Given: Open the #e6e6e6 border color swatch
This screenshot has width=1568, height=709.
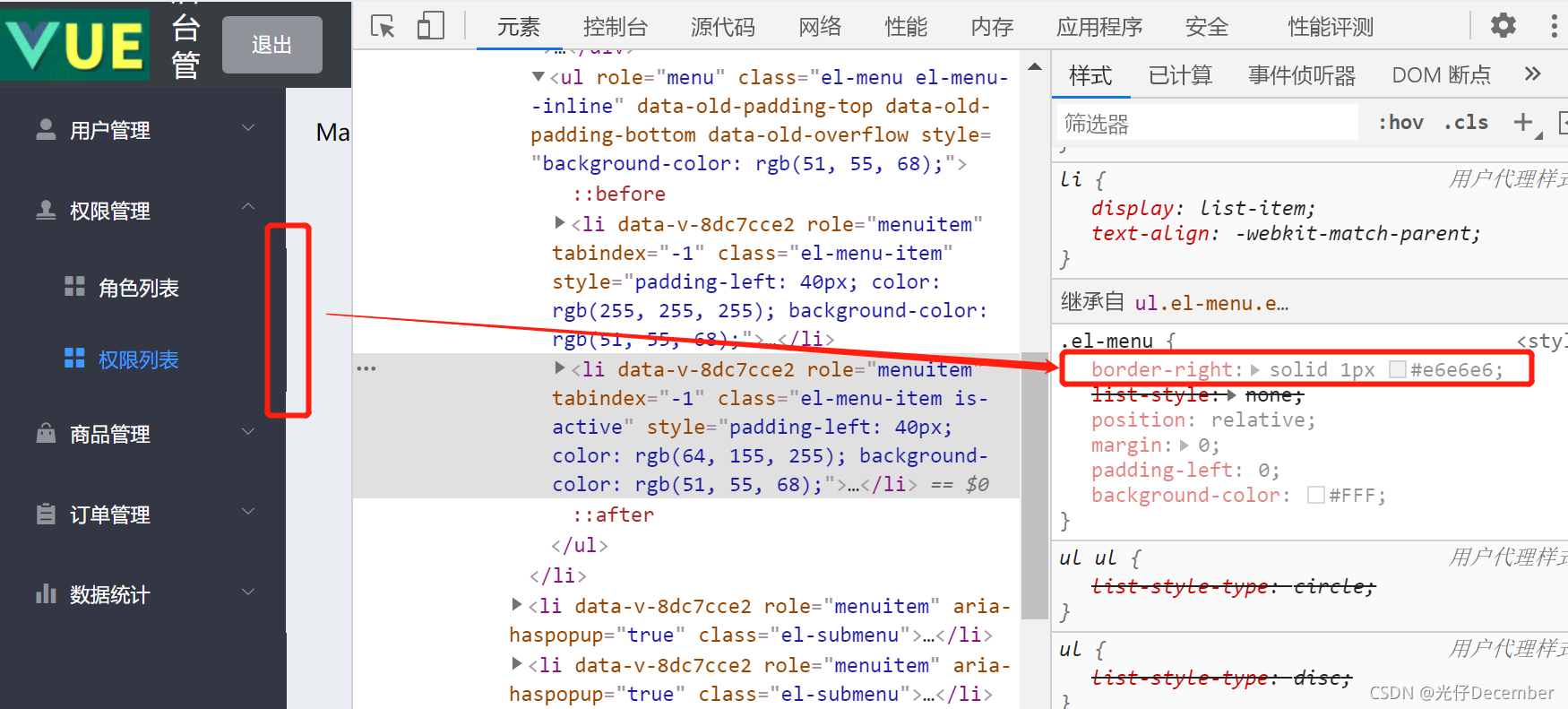Looking at the screenshot, I should pos(1398,369).
